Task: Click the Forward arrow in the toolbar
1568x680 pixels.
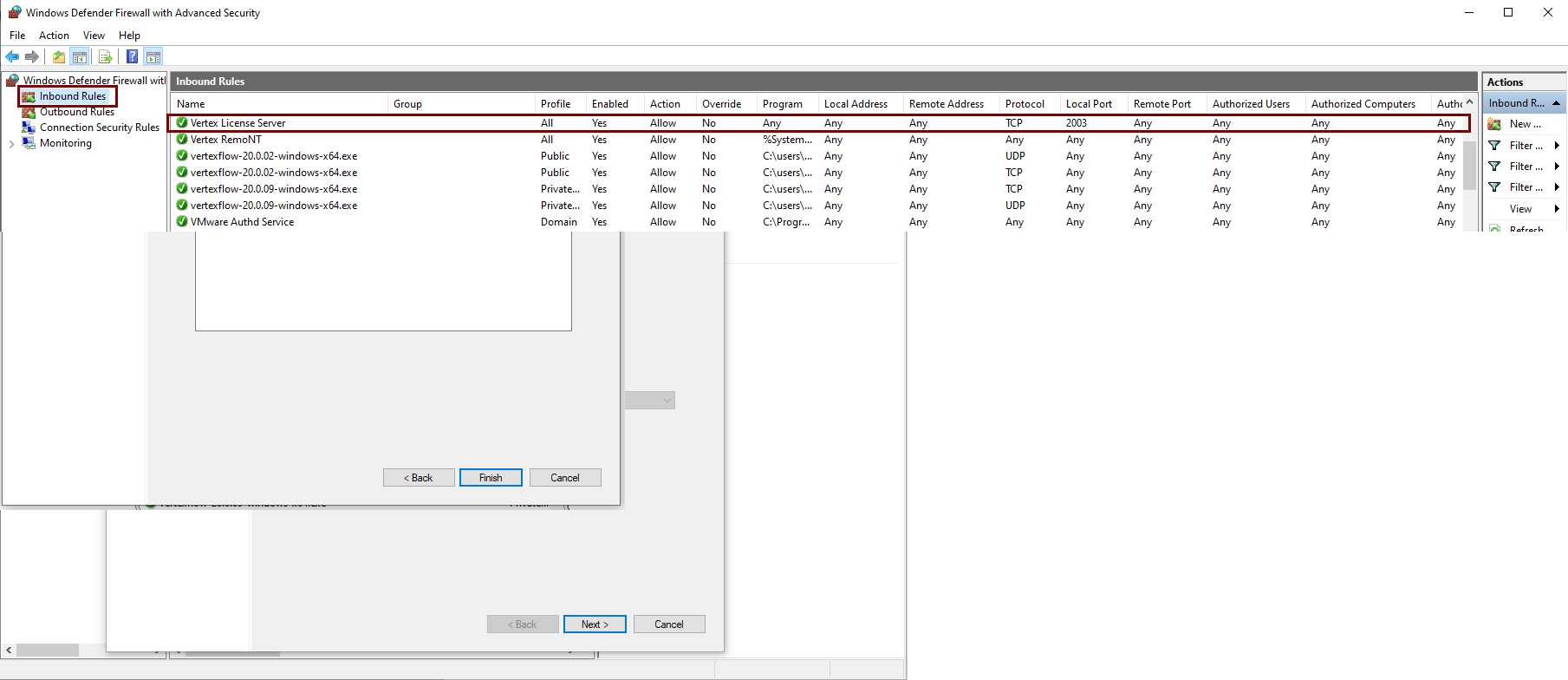Action: pos(32,57)
